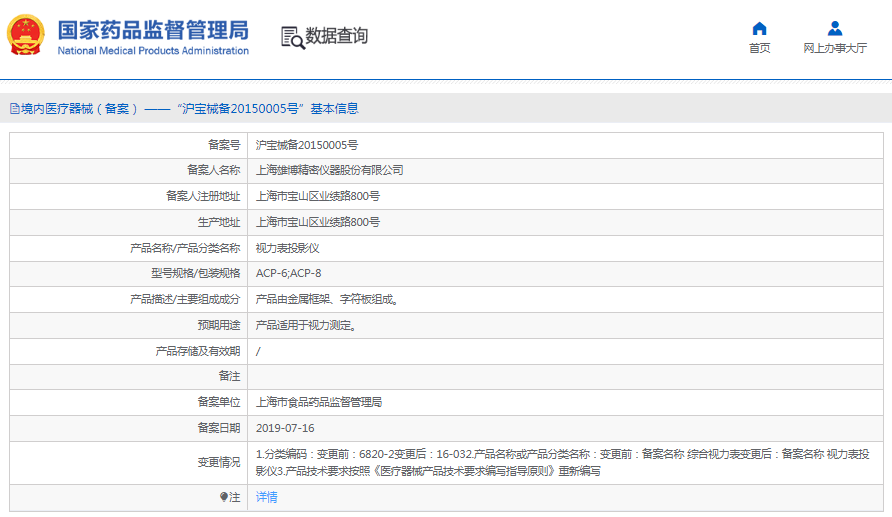The height and width of the screenshot is (517, 892).
Task: Click the 网上办事大厅 person icon
Action: click(x=835, y=28)
